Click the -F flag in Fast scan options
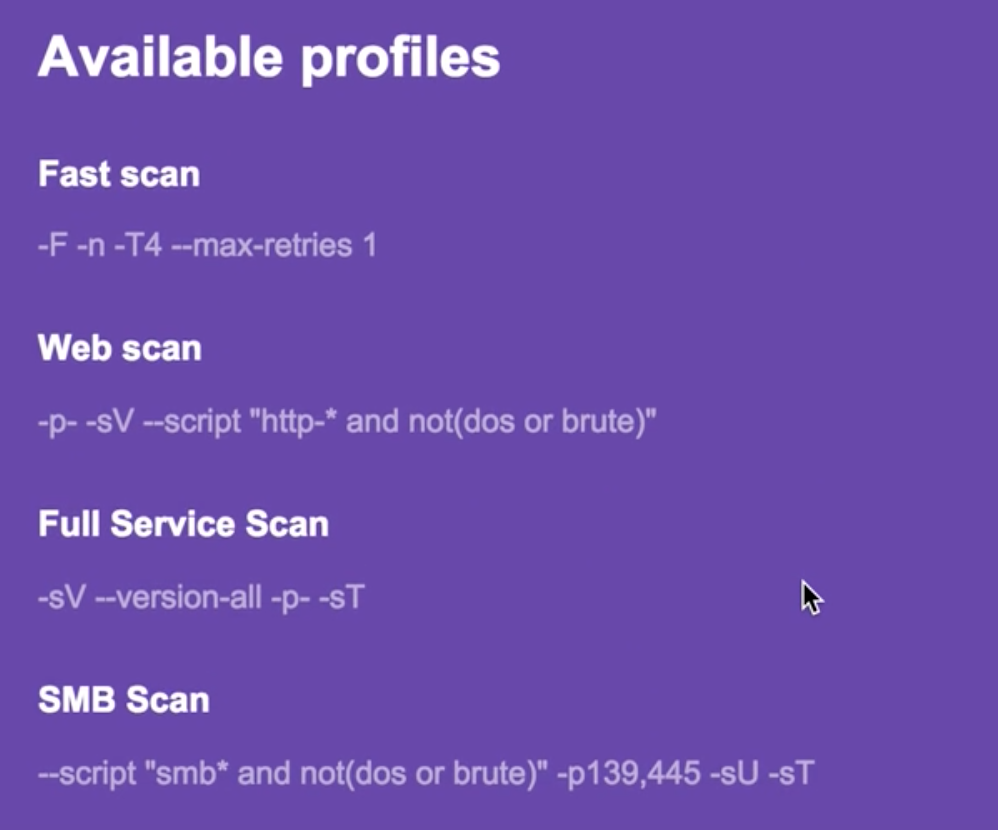 click(53, 245)
